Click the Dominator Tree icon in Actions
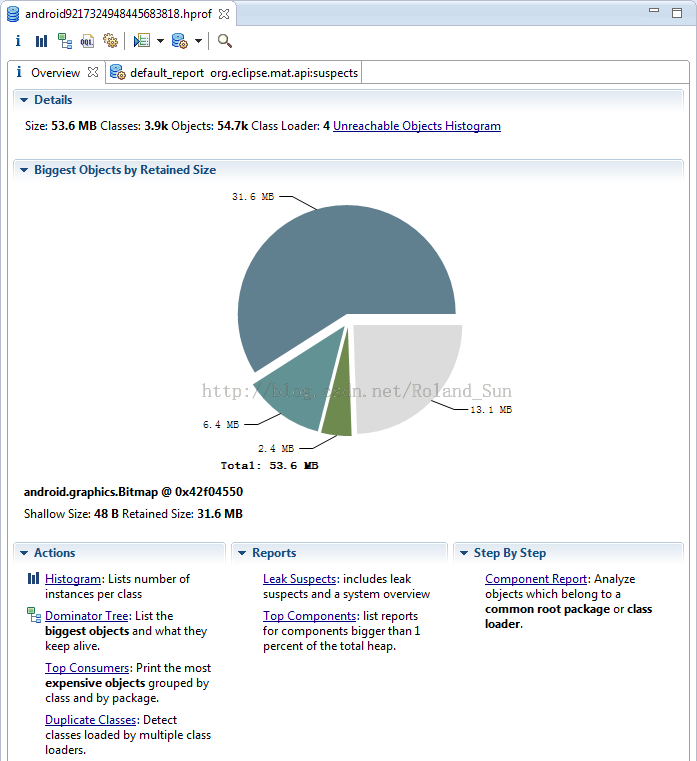Viewport: 697px width, 761px height. click(x=34, y=615)
